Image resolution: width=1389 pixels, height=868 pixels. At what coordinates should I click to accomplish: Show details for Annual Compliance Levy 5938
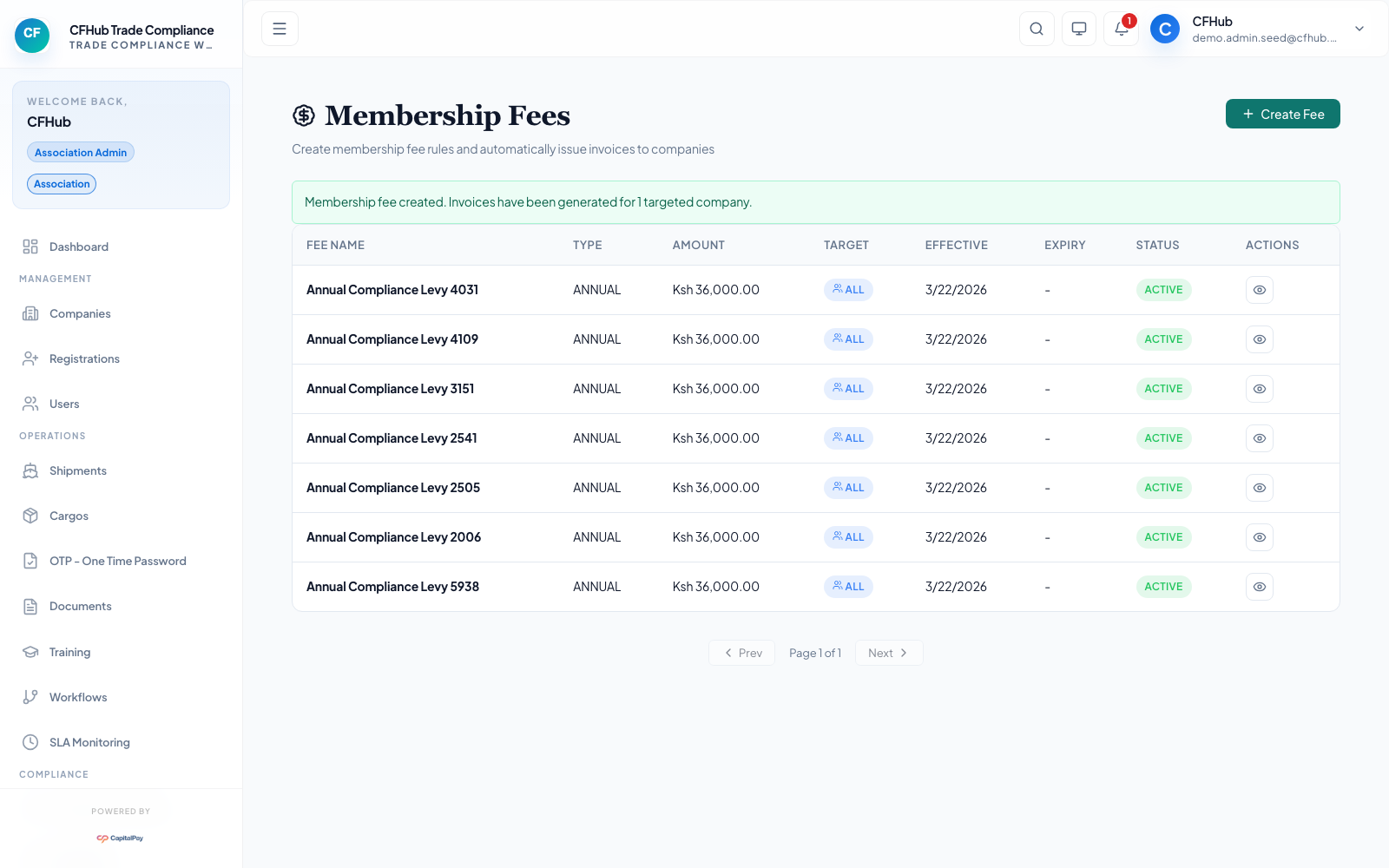[1260, 586]
